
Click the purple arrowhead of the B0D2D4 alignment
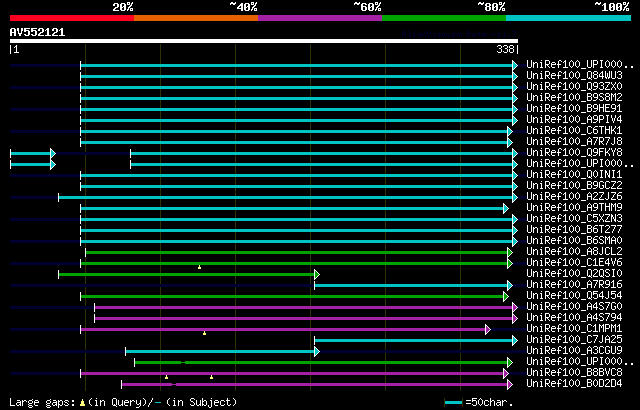(510, 385)
